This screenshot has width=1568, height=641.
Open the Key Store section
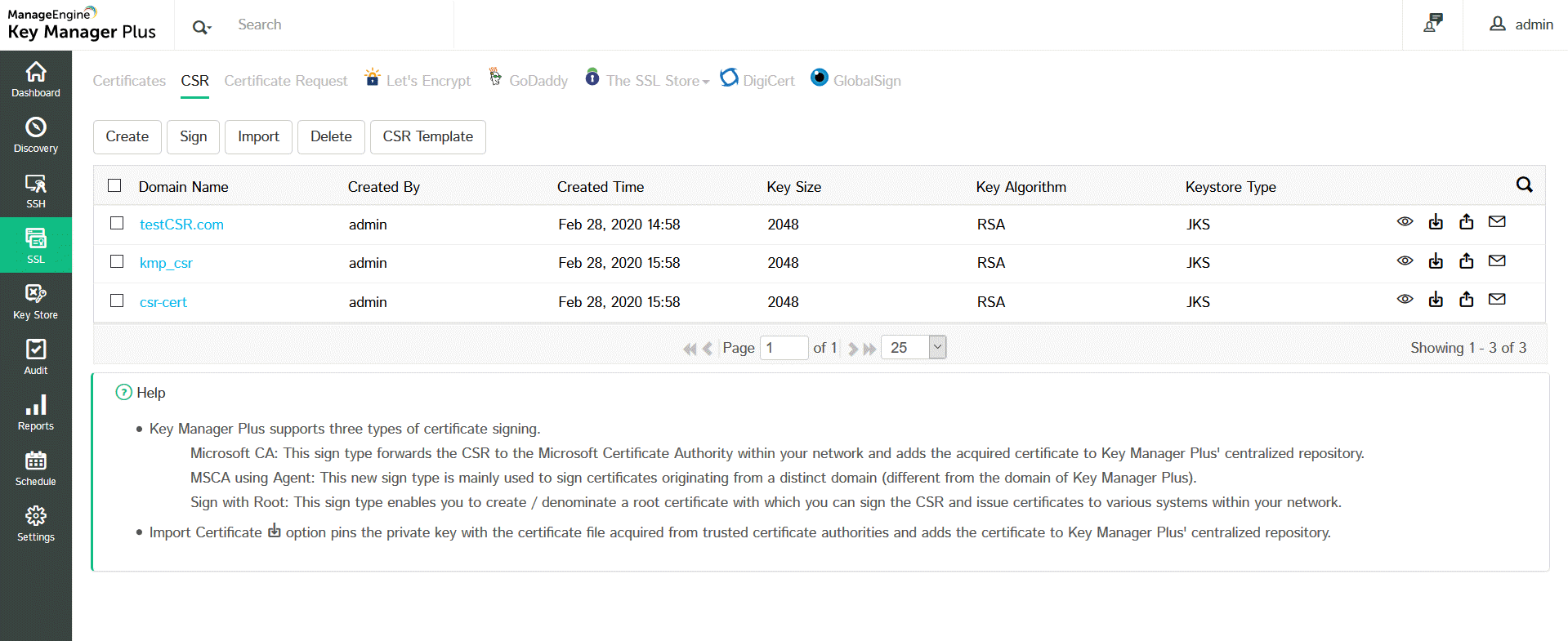click(x=35, y=301)
